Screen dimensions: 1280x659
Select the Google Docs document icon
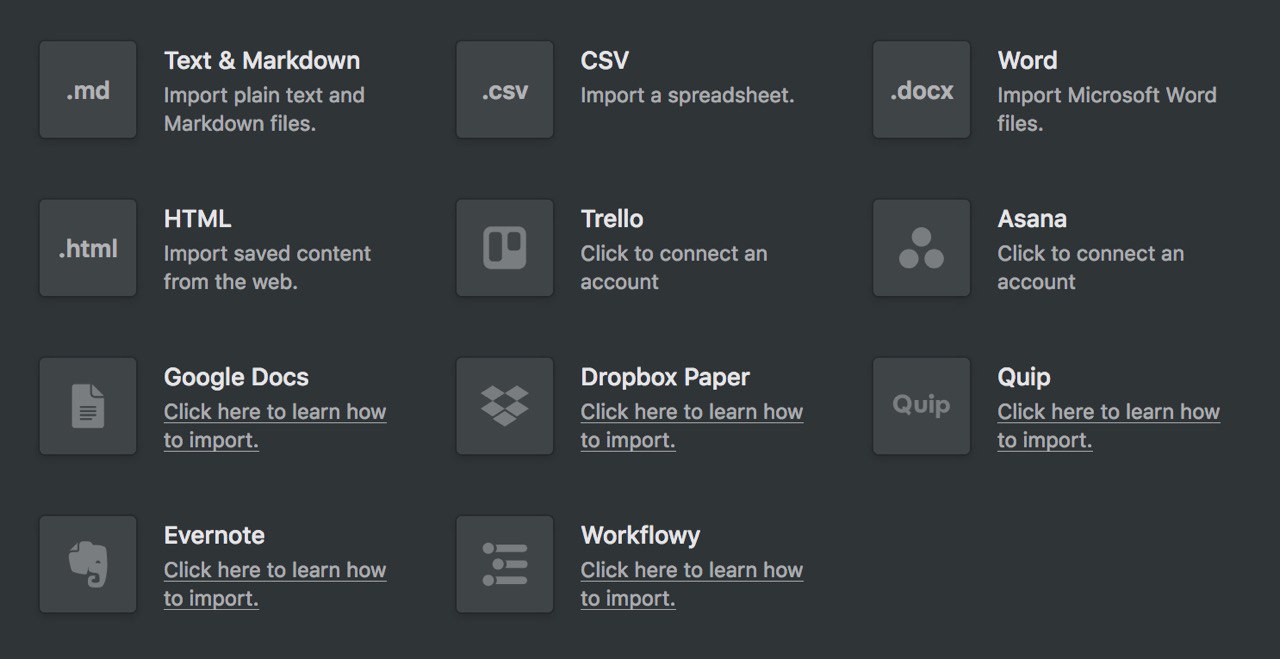pyautogui.click(x=88, y=406)
